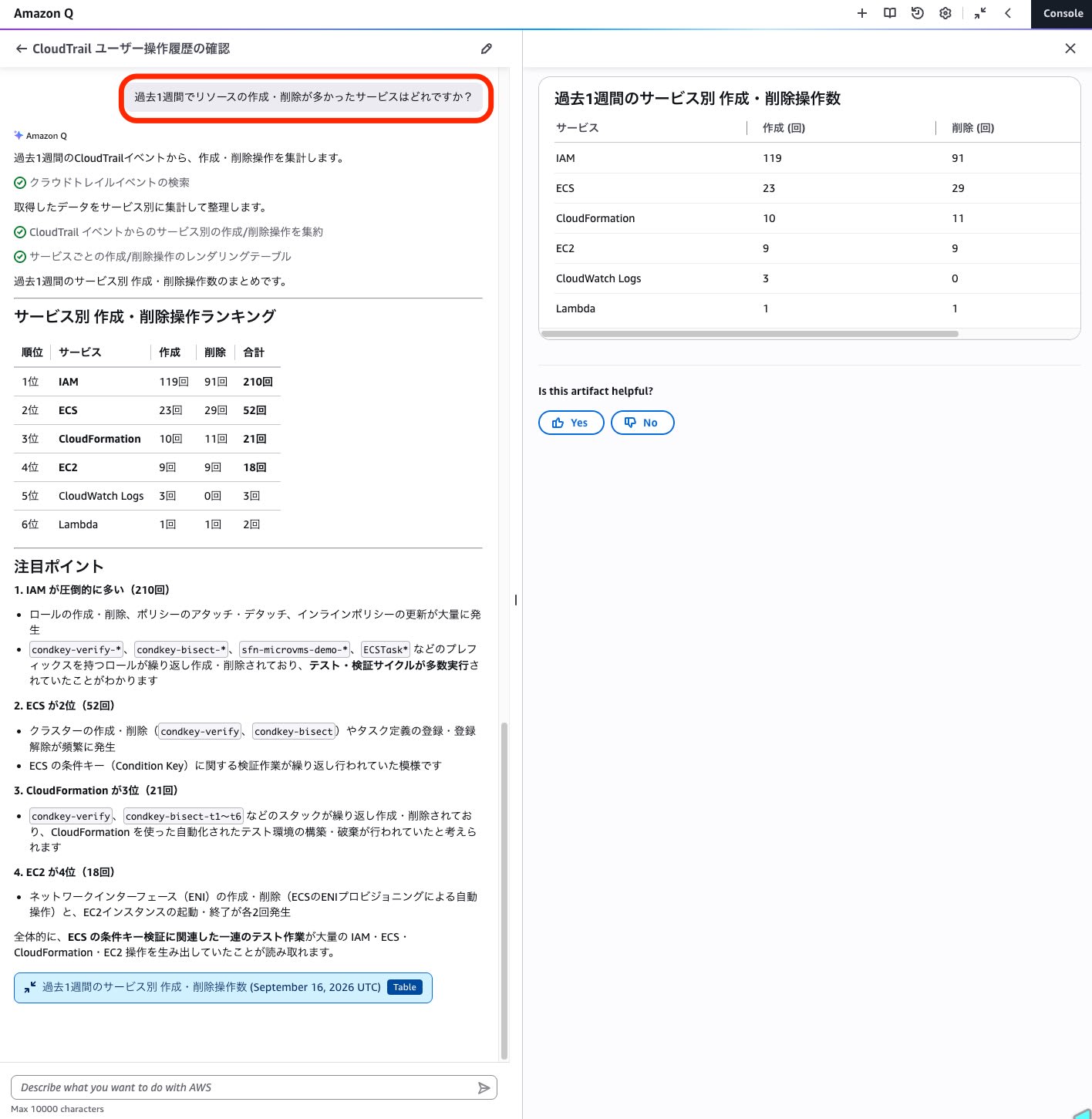Close the artifact panel
The width and height of the screenshot is (1092, 1119).
pyautogui.click(x=1070, y=49)
